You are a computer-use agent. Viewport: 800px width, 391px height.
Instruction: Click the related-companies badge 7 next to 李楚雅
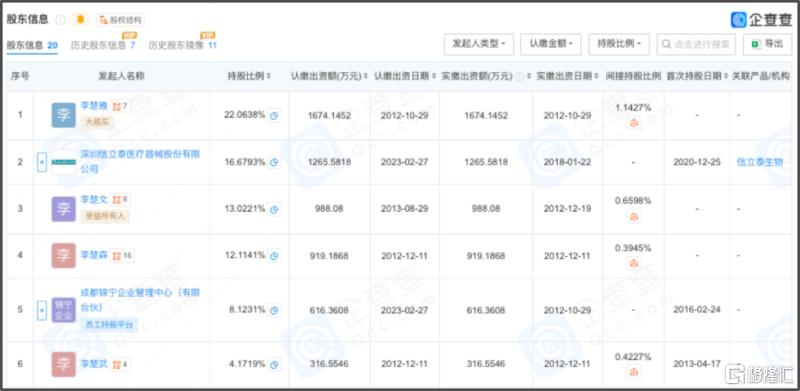(x=121, y=107)
